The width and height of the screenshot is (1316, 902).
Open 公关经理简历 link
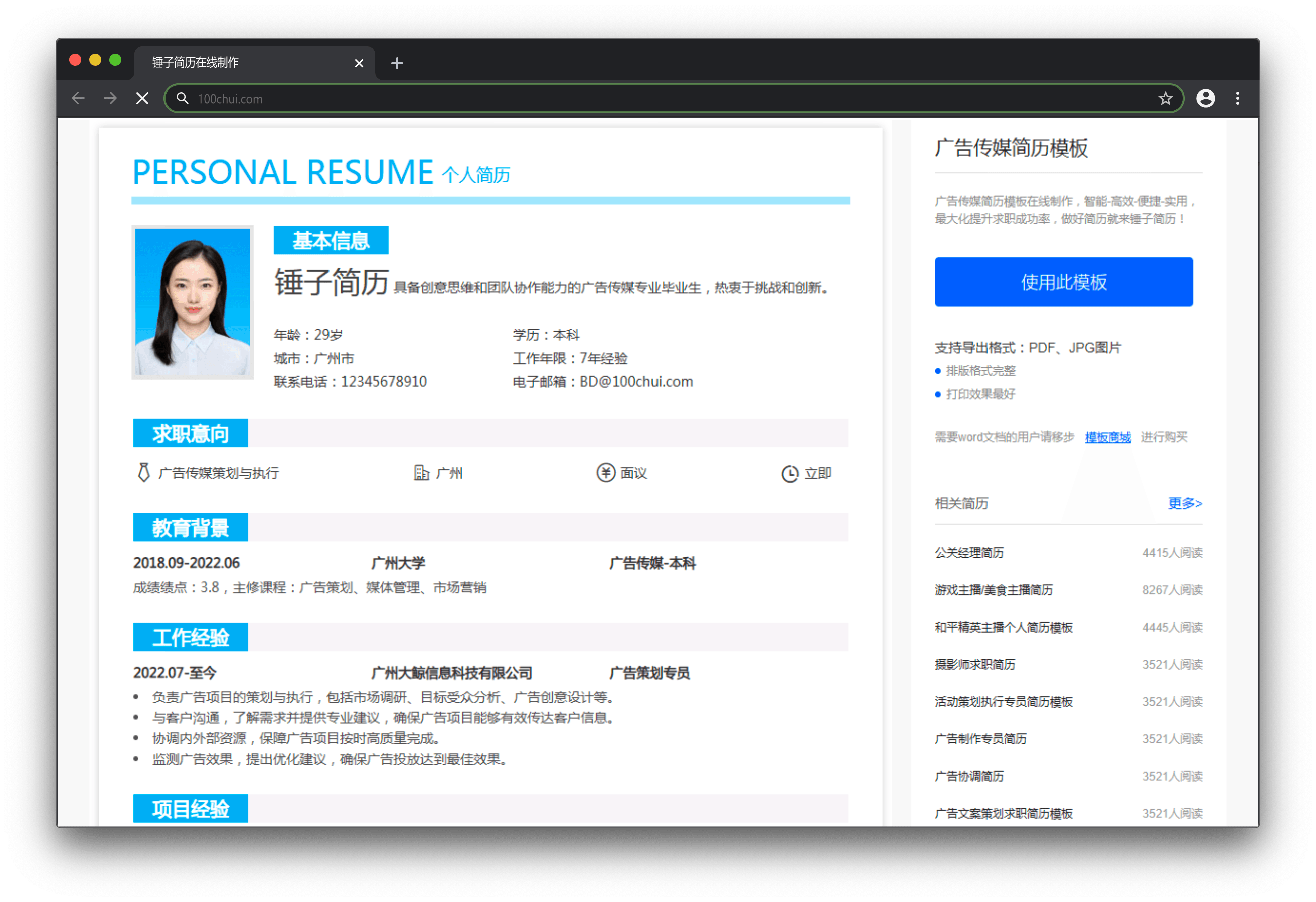(x=969, y=552)
